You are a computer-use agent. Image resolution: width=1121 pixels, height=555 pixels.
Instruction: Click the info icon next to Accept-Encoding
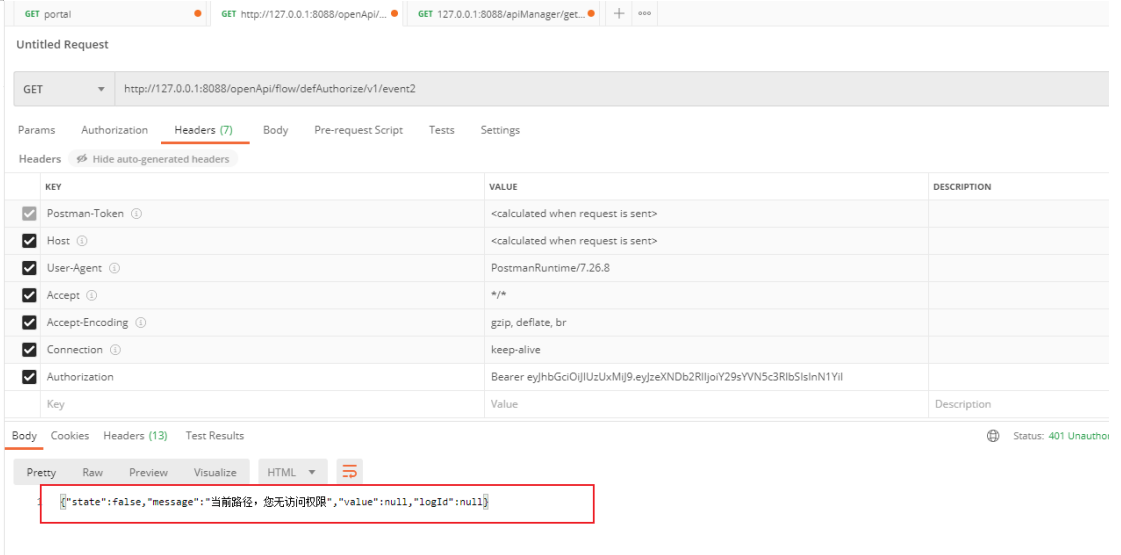tap(141, 323)
